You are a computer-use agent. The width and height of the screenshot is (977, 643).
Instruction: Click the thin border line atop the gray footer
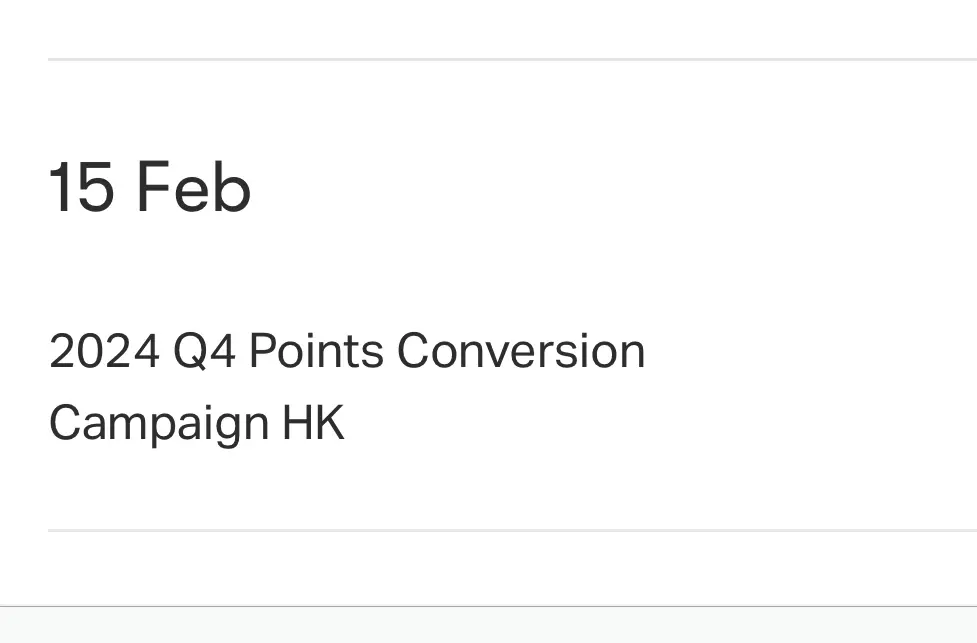click(x=488, y=606)
